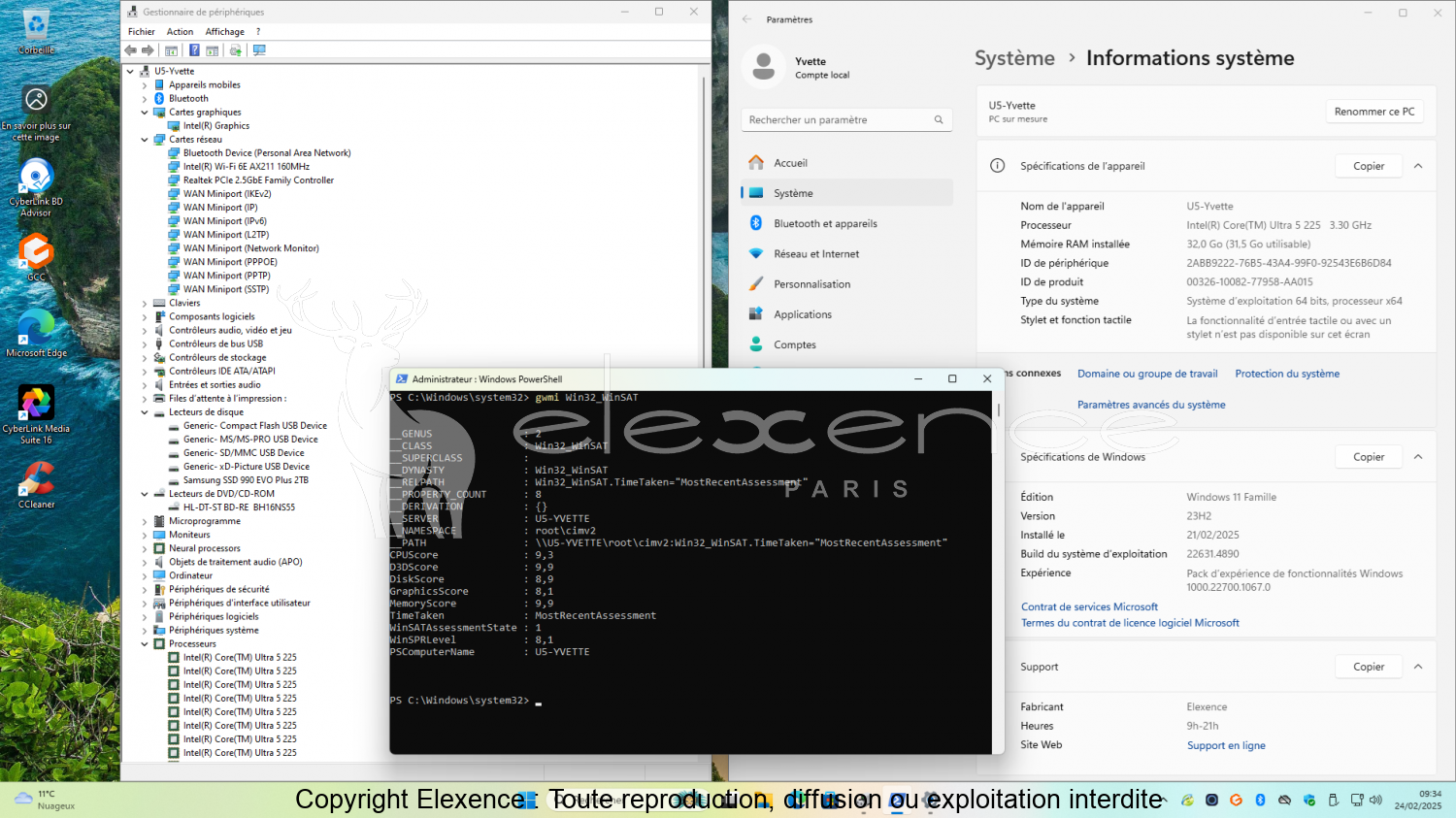The height and width of the screenshot is (818, 1456).
Task: Open the Fichier menu in Device Manager
Action: click(142, 32)
